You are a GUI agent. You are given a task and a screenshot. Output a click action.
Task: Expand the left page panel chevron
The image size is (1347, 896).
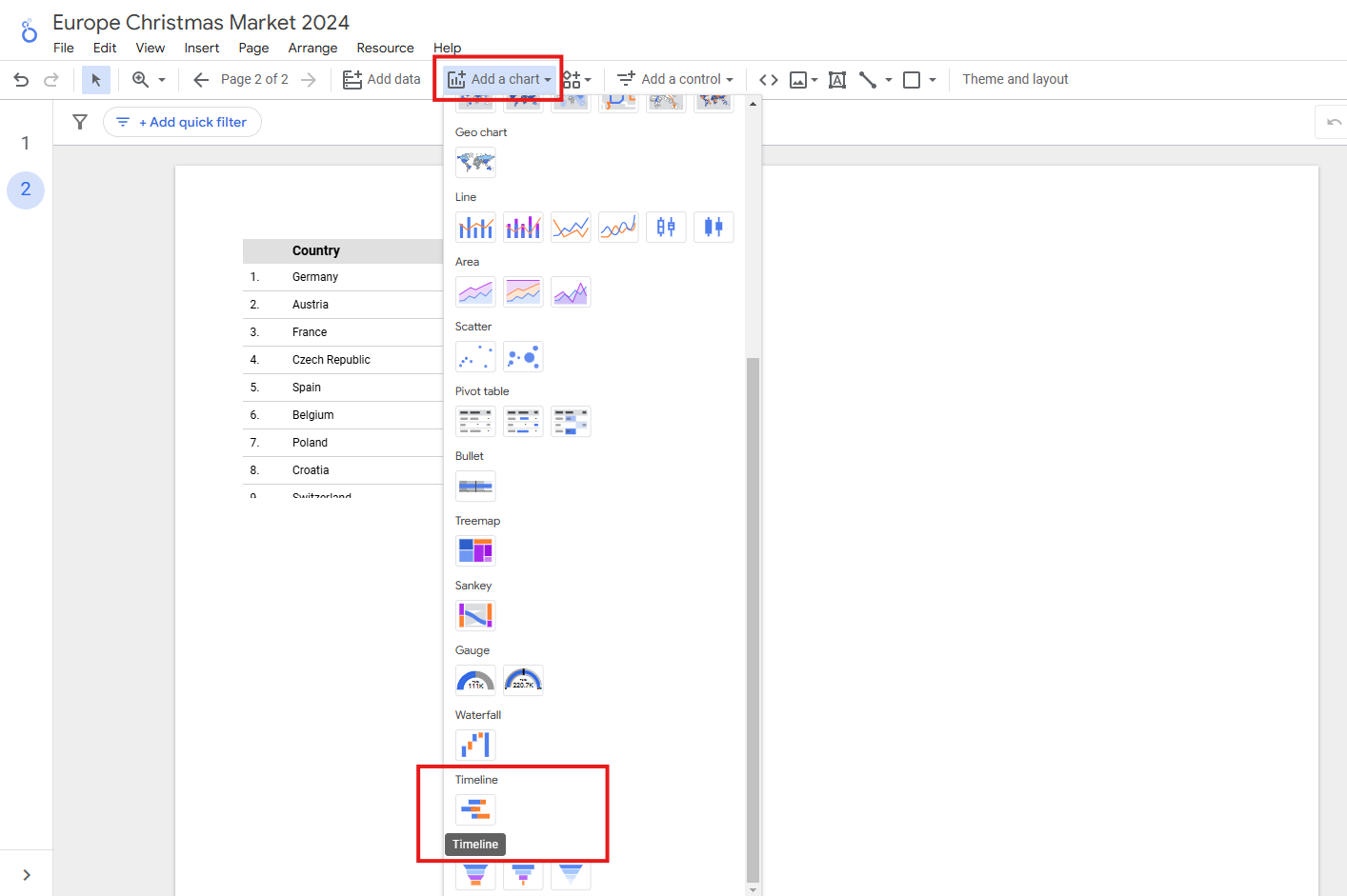(x=26, y=875)
